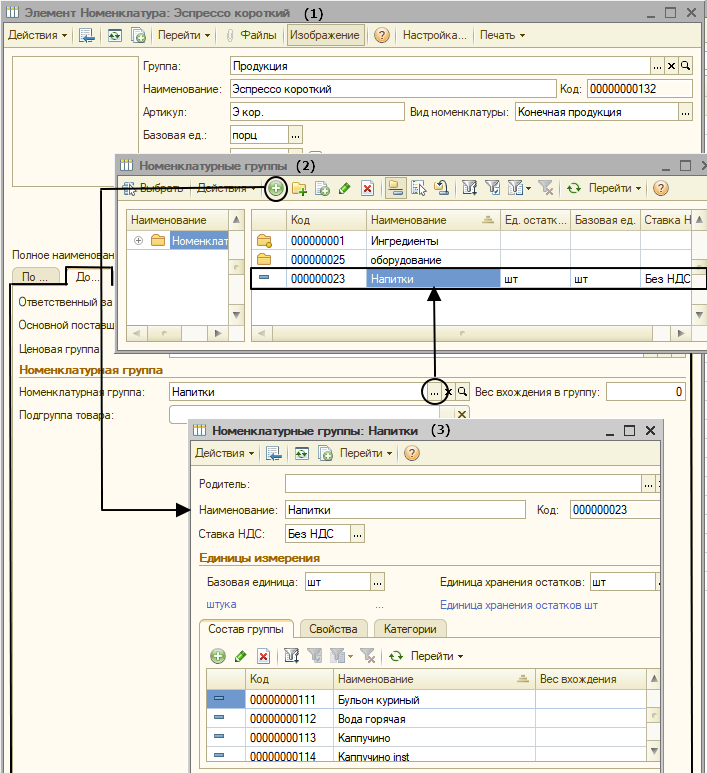
Task: Switch to Свойства tab
Action: (x=333, y=629)
